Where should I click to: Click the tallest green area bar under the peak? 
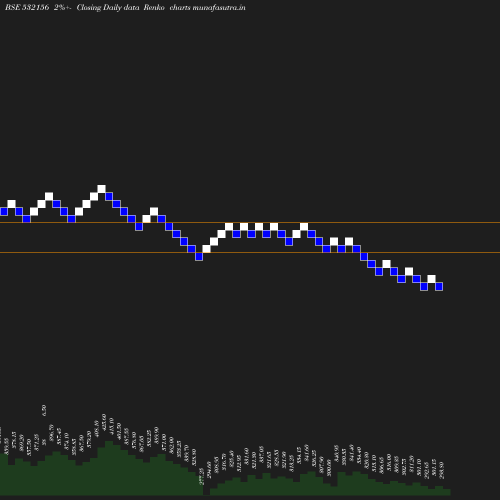point(109,468)
